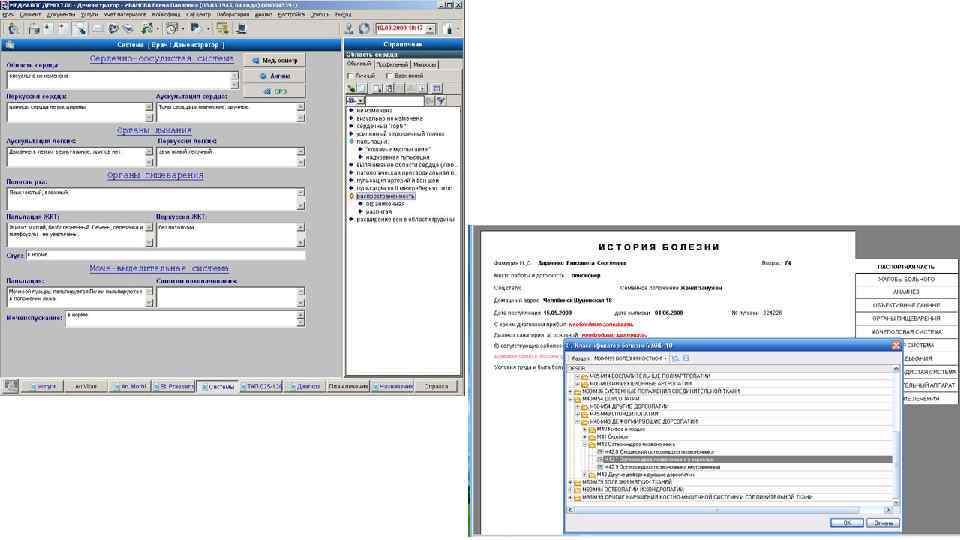Open the date and time dropdown arrow
Screen dimensions: 960x540
pyautogui.click(x=430, y=28)
